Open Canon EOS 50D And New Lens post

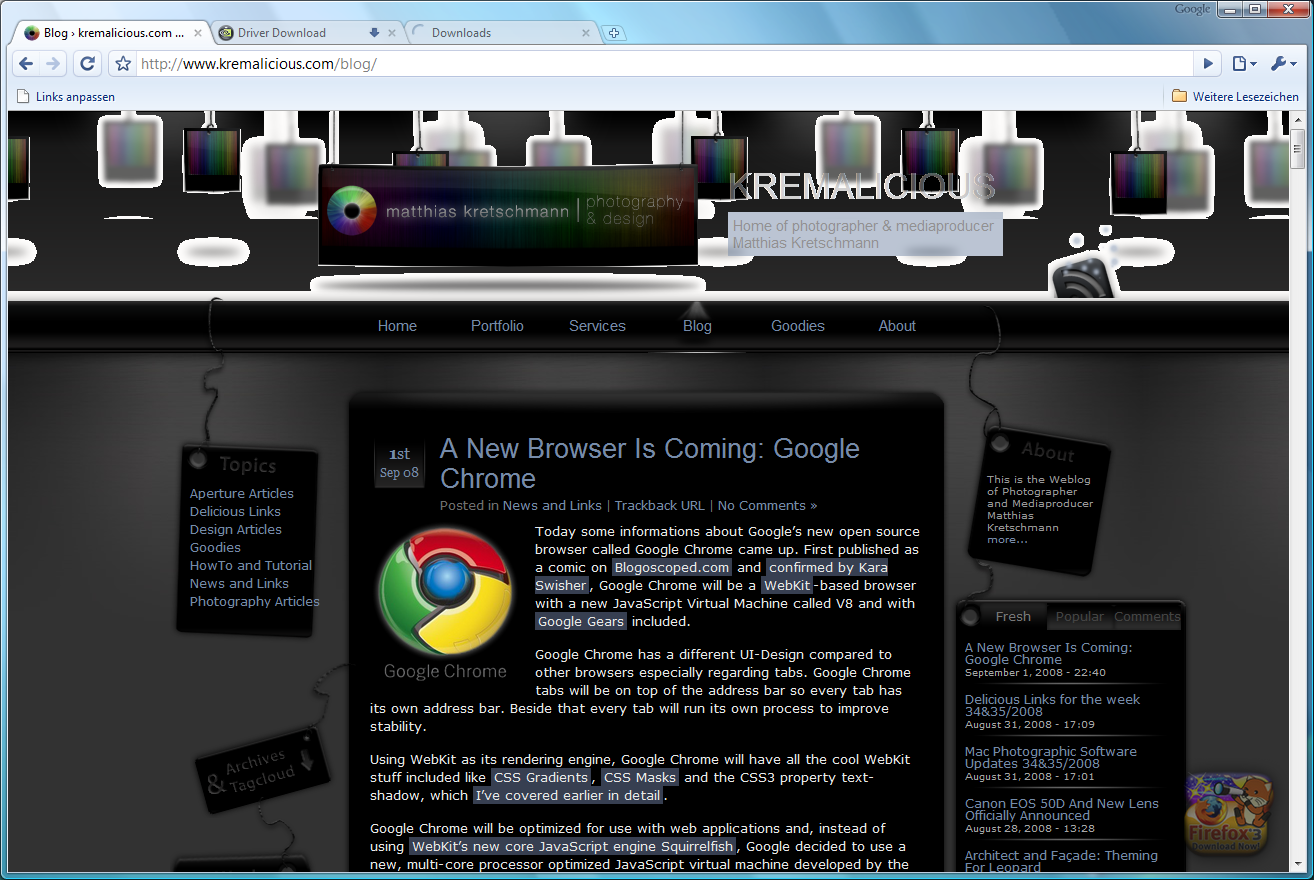point(1062,810)
